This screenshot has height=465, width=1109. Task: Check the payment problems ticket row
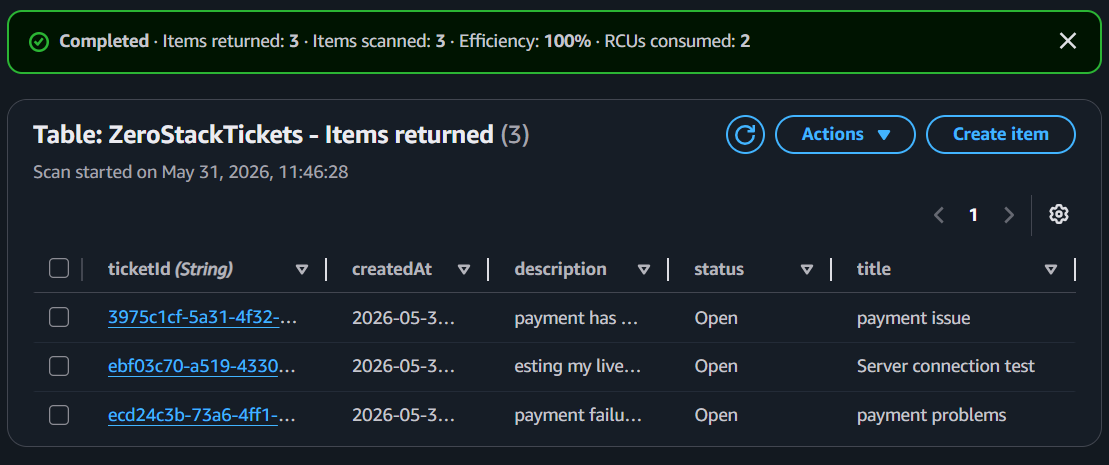pyautogui.click(x=59, y=415)
